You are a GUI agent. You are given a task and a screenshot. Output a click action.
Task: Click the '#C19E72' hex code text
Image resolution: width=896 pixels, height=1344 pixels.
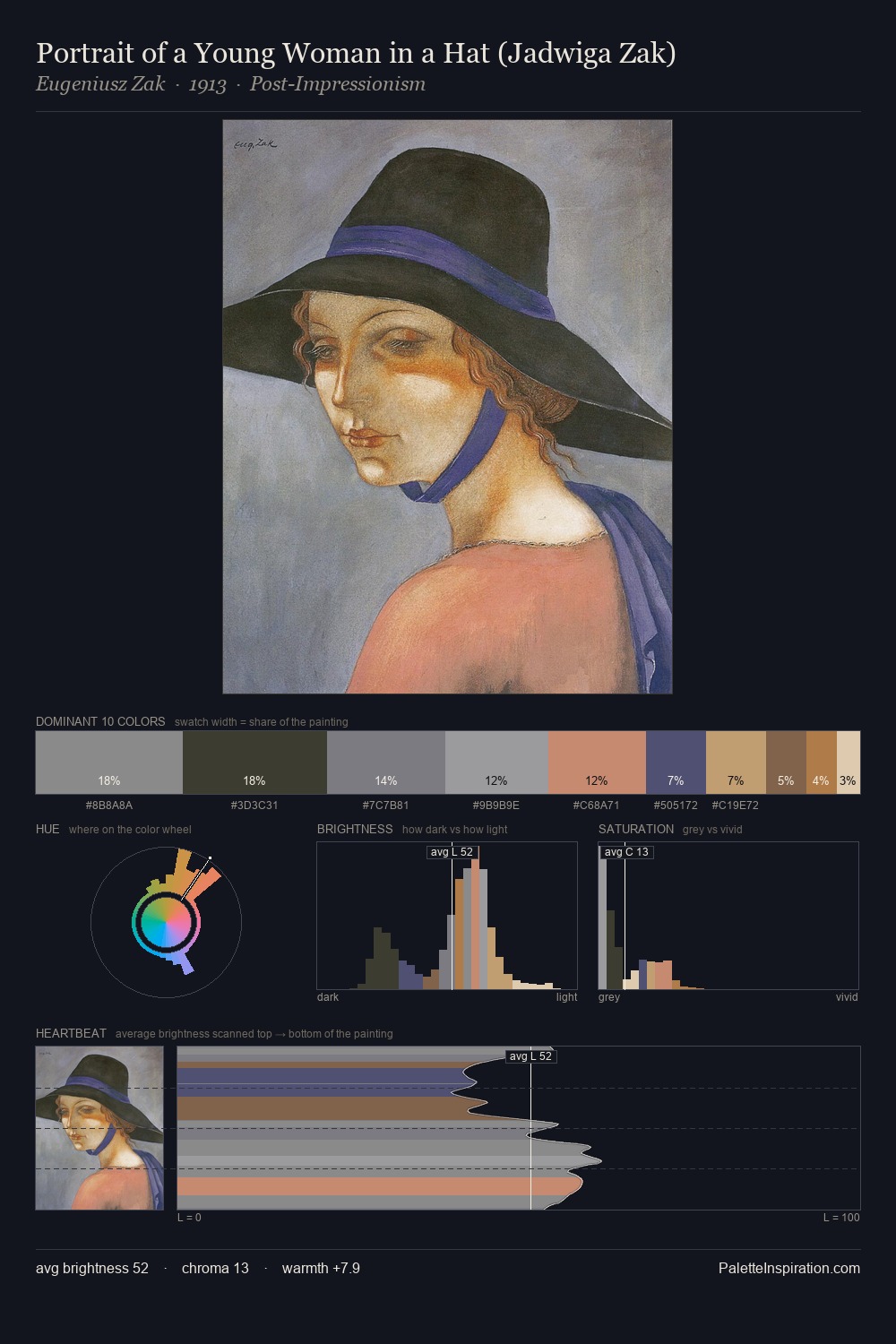tap(736, 805)
